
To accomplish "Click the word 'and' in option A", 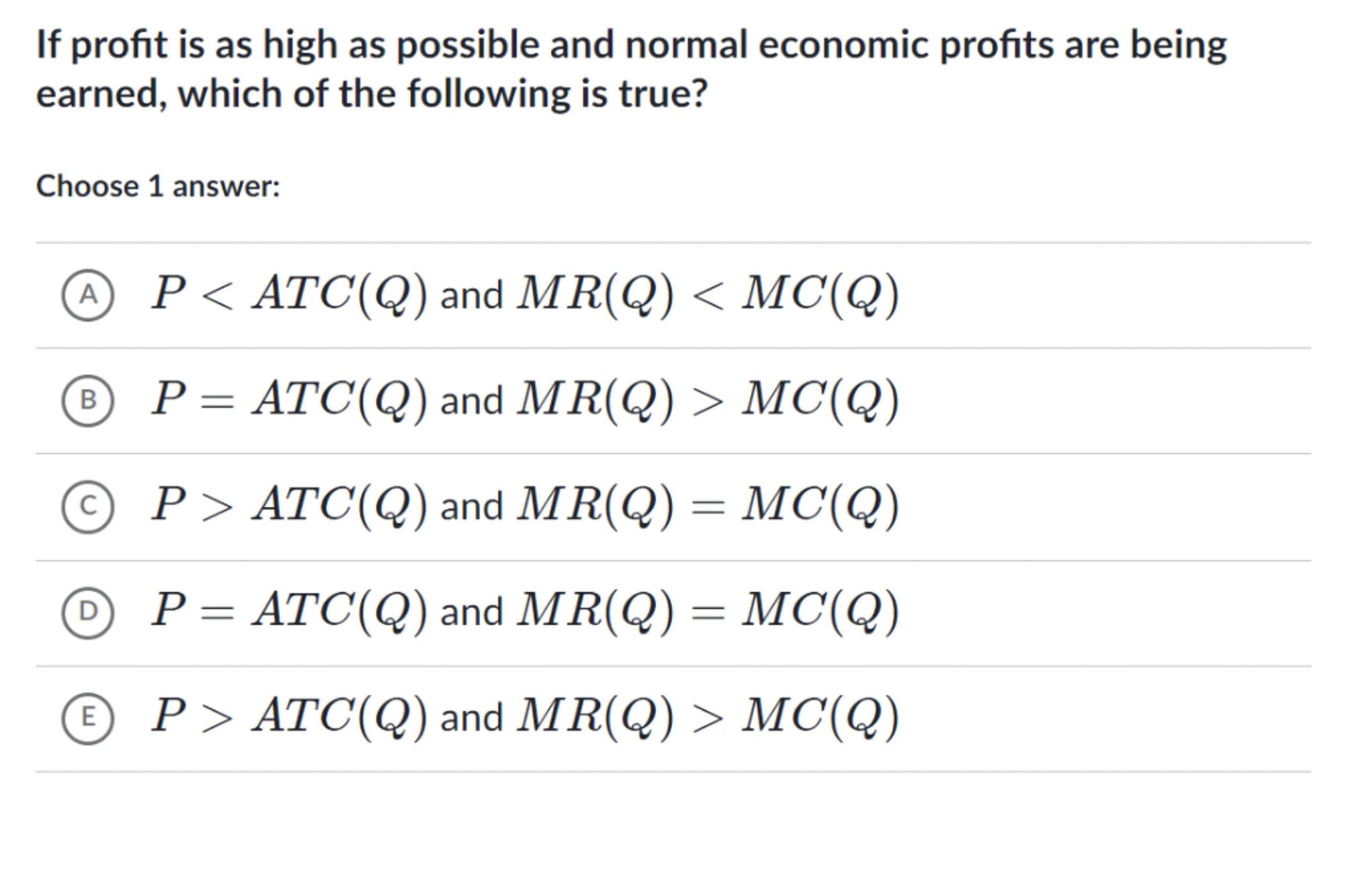I will [471, 295].
